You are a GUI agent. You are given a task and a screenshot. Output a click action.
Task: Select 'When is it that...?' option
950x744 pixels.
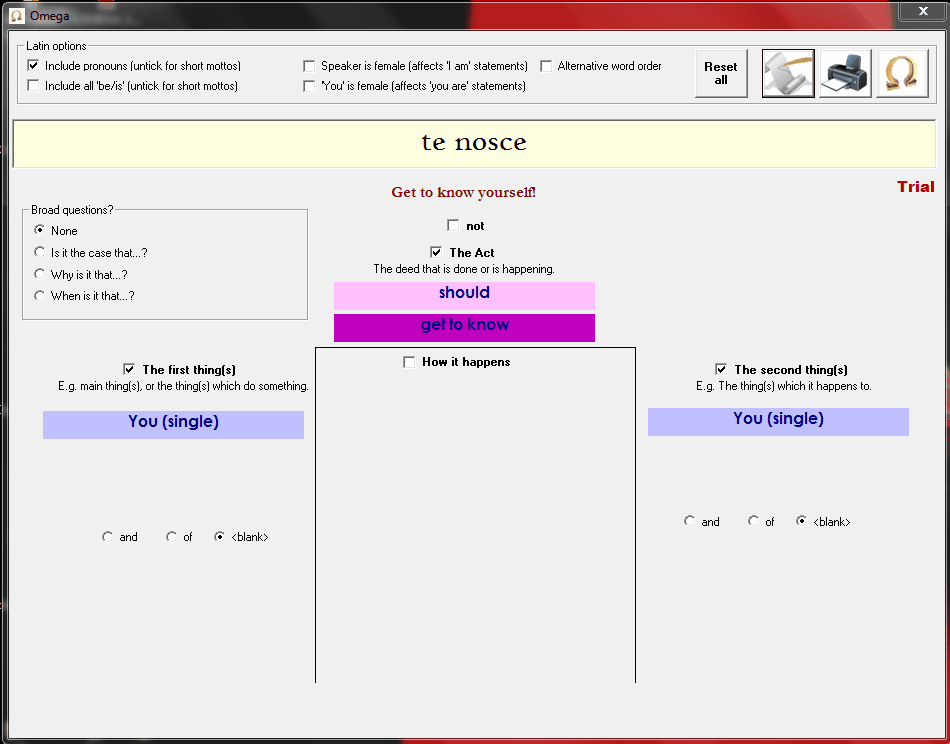[39, 296]
